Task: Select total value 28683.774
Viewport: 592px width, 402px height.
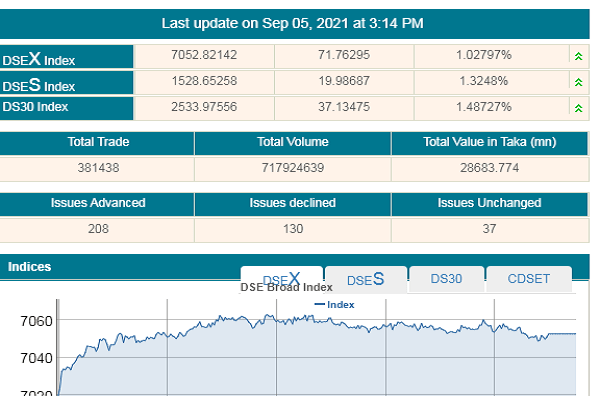Action: point(489,168)
